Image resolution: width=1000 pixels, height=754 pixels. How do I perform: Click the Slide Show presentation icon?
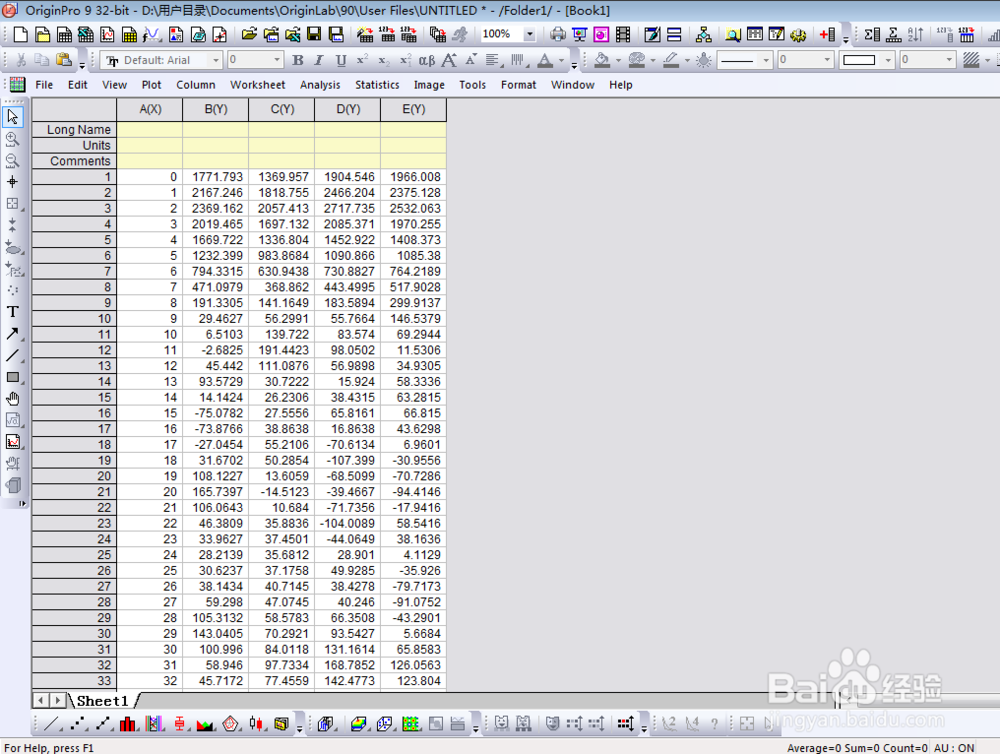click(x=580, y=34)
